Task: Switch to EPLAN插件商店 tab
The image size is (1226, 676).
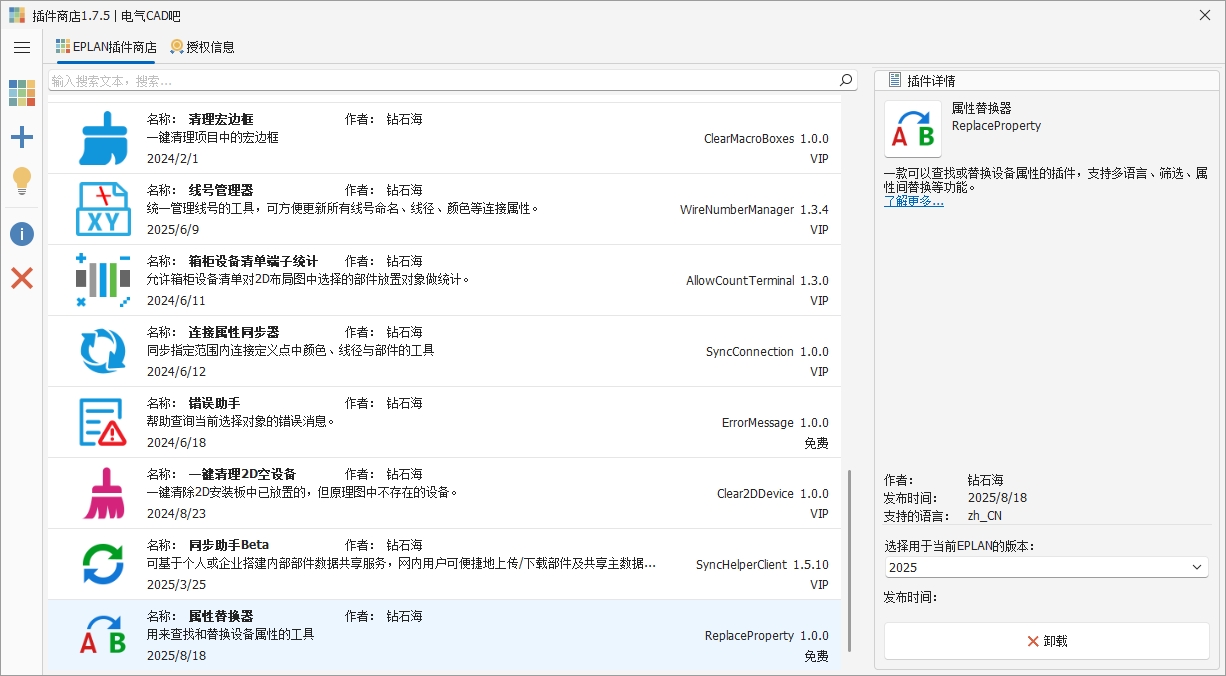Action: tap(106, 47)
